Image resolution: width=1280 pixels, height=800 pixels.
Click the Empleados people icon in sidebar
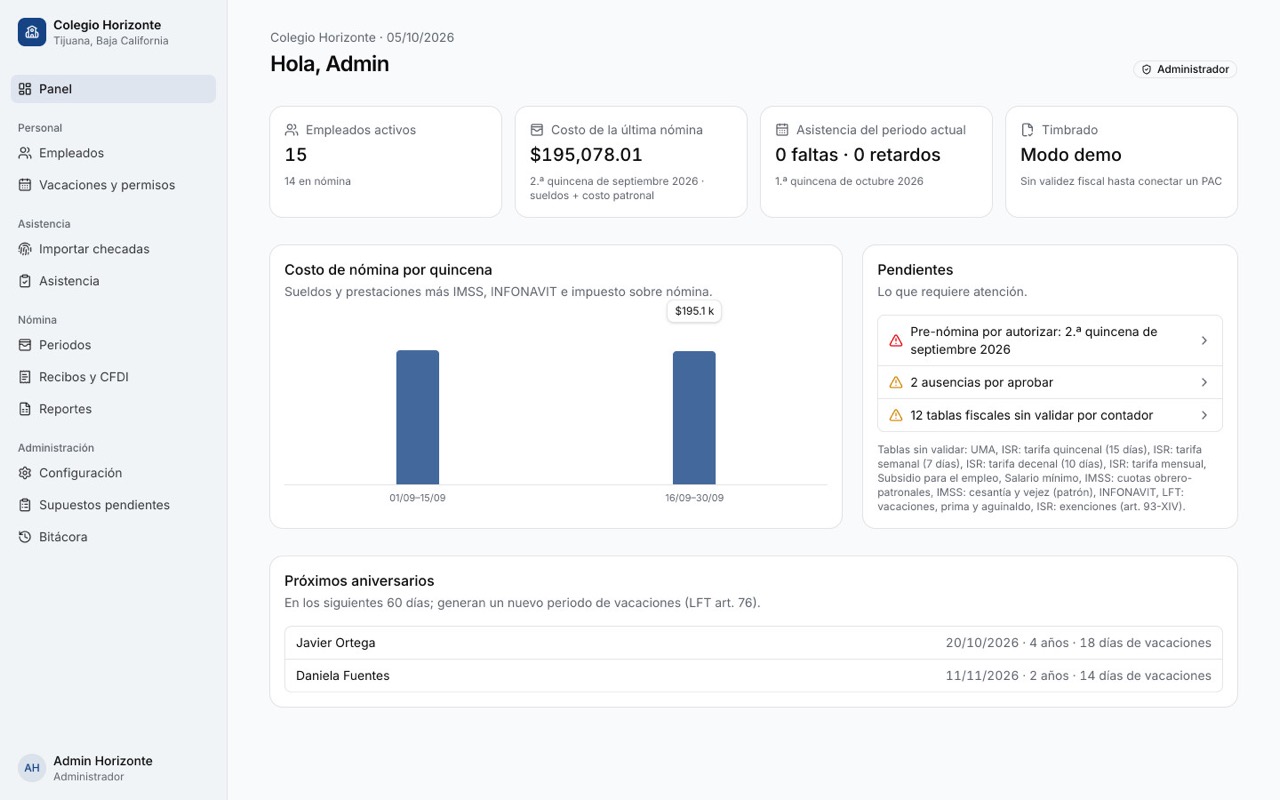(25, 153)
